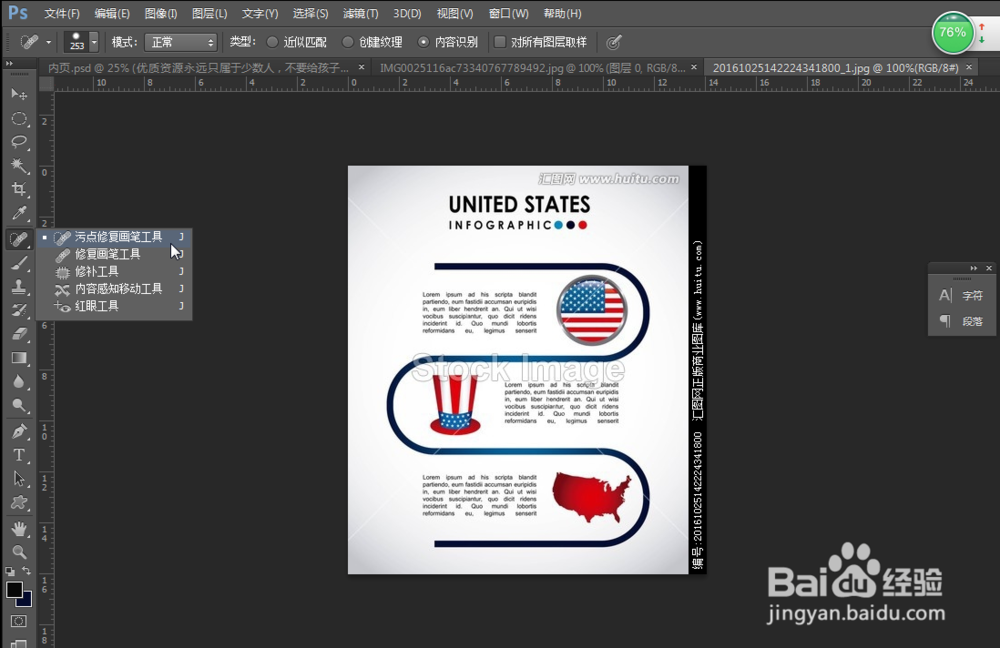Open the 图层(L) menu
Viewport: 1000px width, 648px height.
click(209, 13)
